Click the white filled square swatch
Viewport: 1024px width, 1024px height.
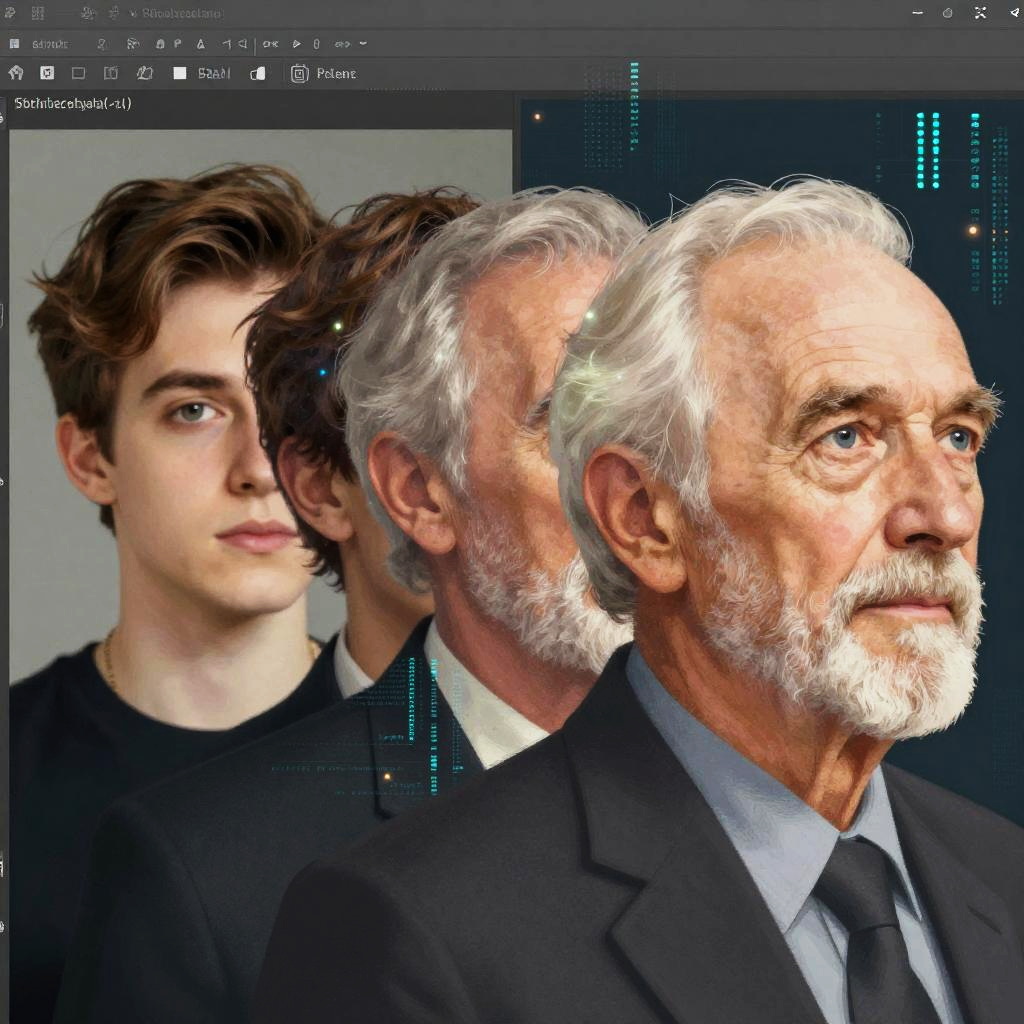(180, 73)
